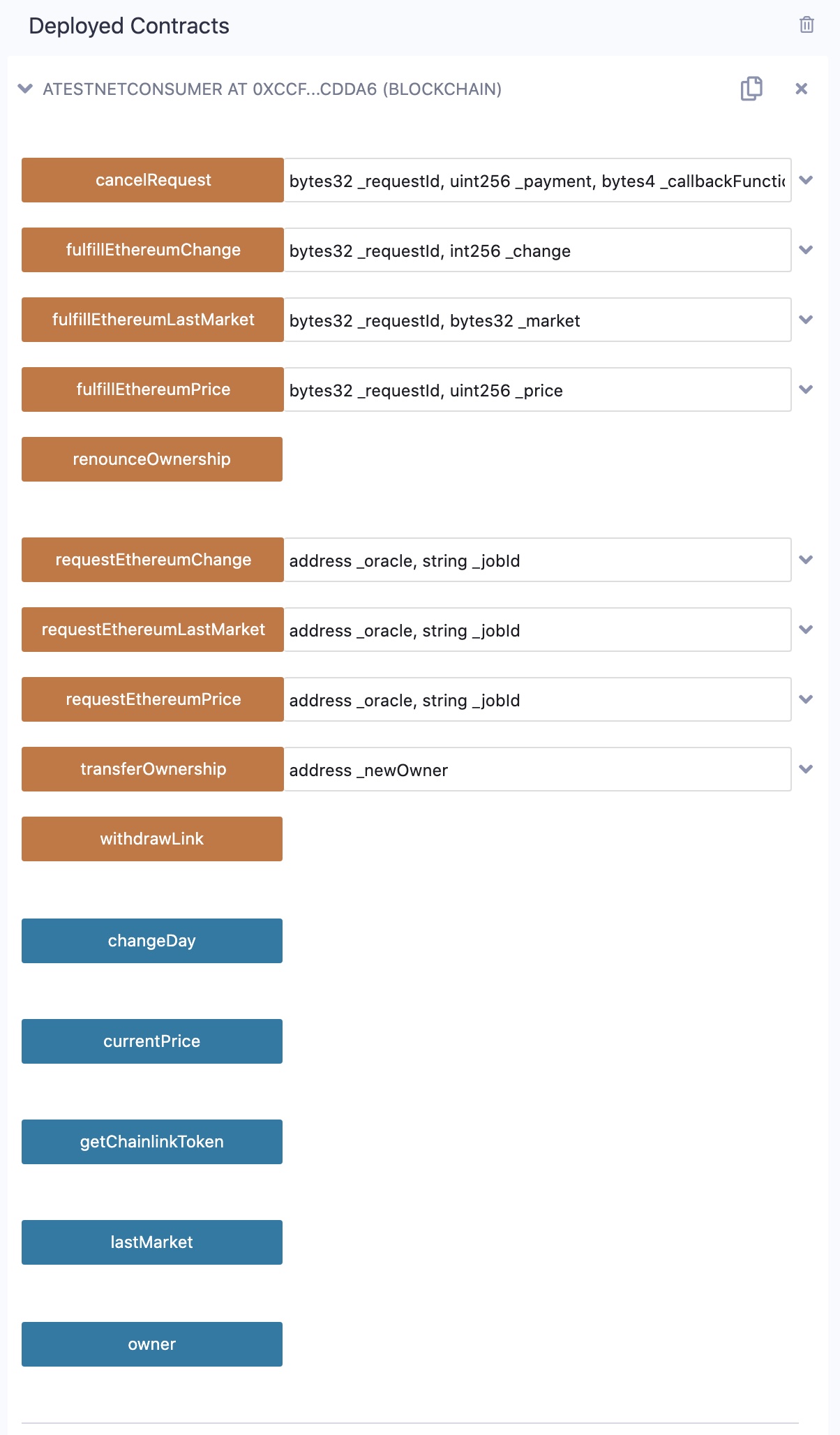This screenshot has width=840, height=1435.
Task: Call the lastMarket getter
Action: click(152, 1242)
